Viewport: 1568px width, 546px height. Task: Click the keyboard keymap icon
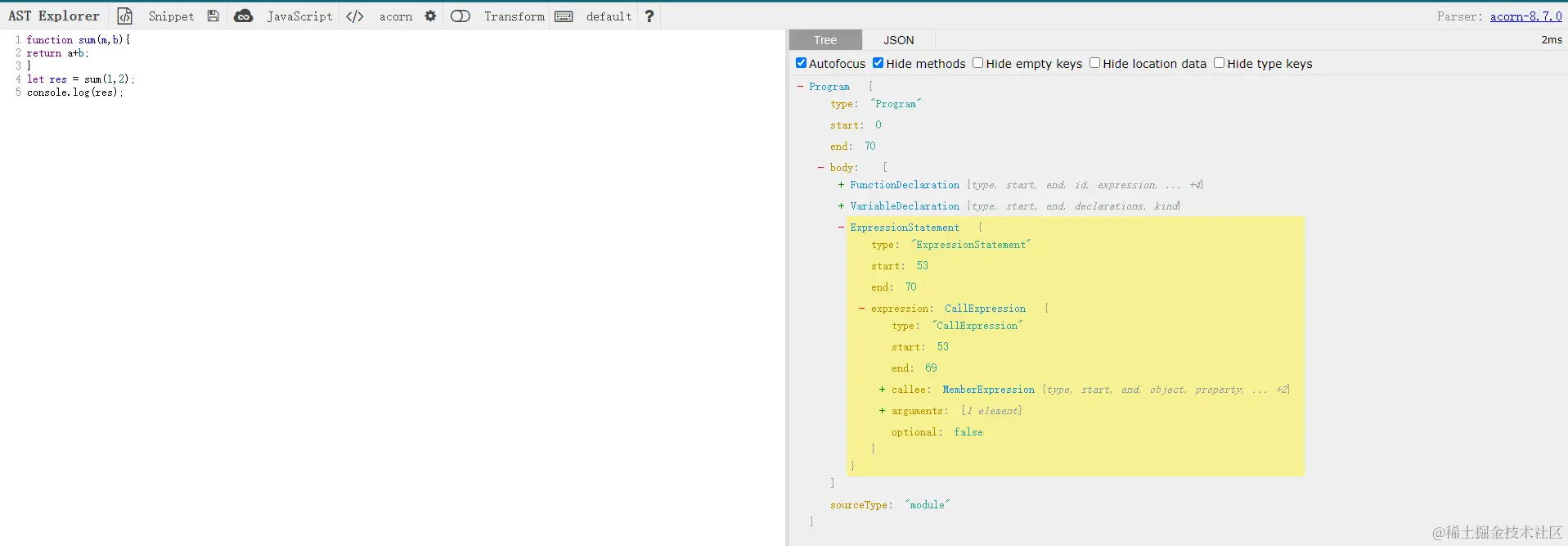564,16
